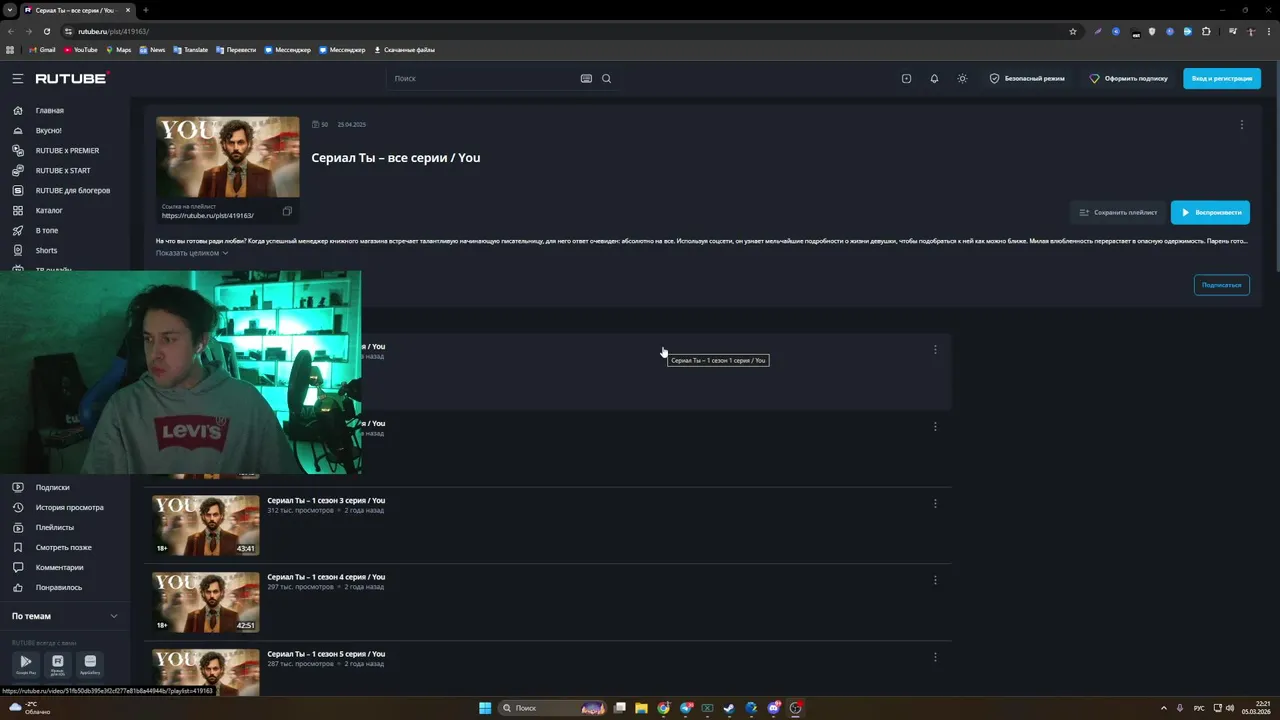Open Windows Start menu

coord(485,708)
